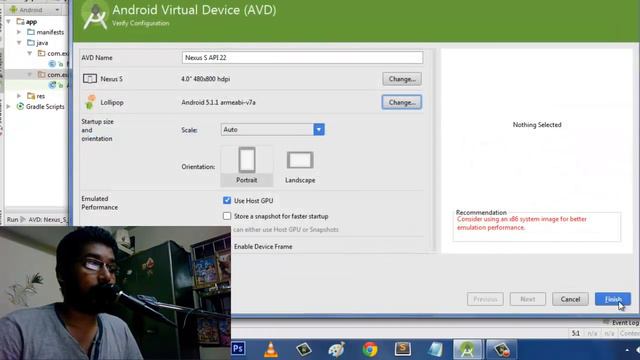The width and height of the screenshot is (640, 360).
Task: Select first com.ex package icon
Action: (42, 53)
